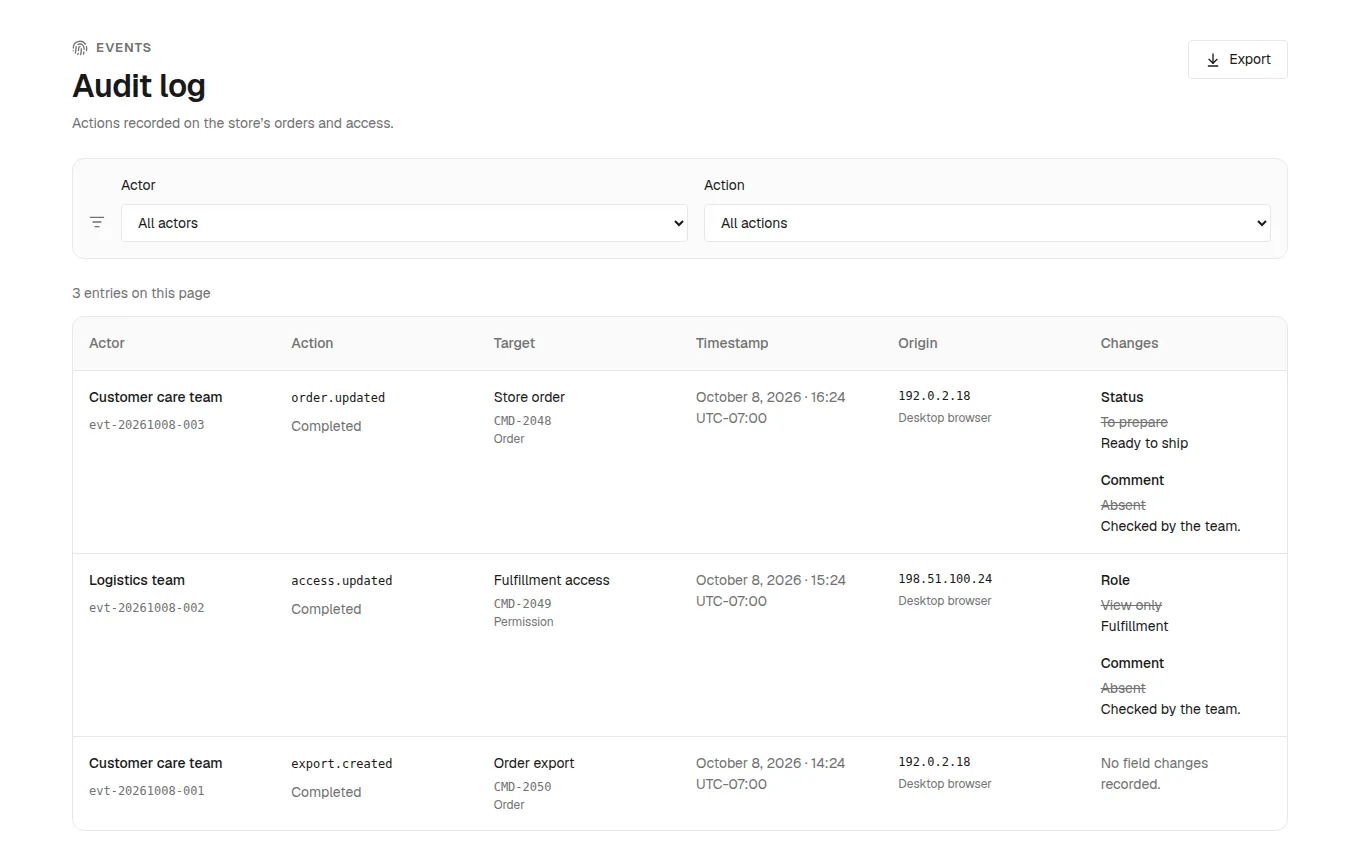Select the '3 entries on this page' text

click(141, 293)
